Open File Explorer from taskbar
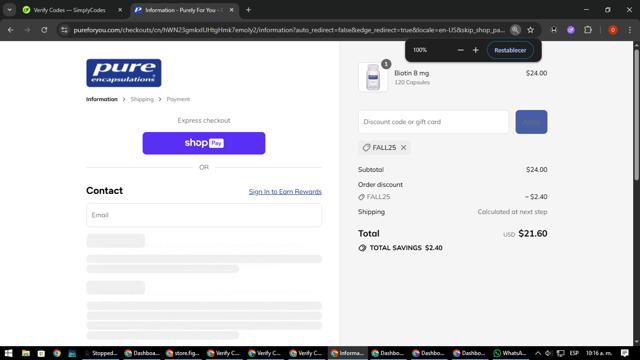 coord(26,353)
